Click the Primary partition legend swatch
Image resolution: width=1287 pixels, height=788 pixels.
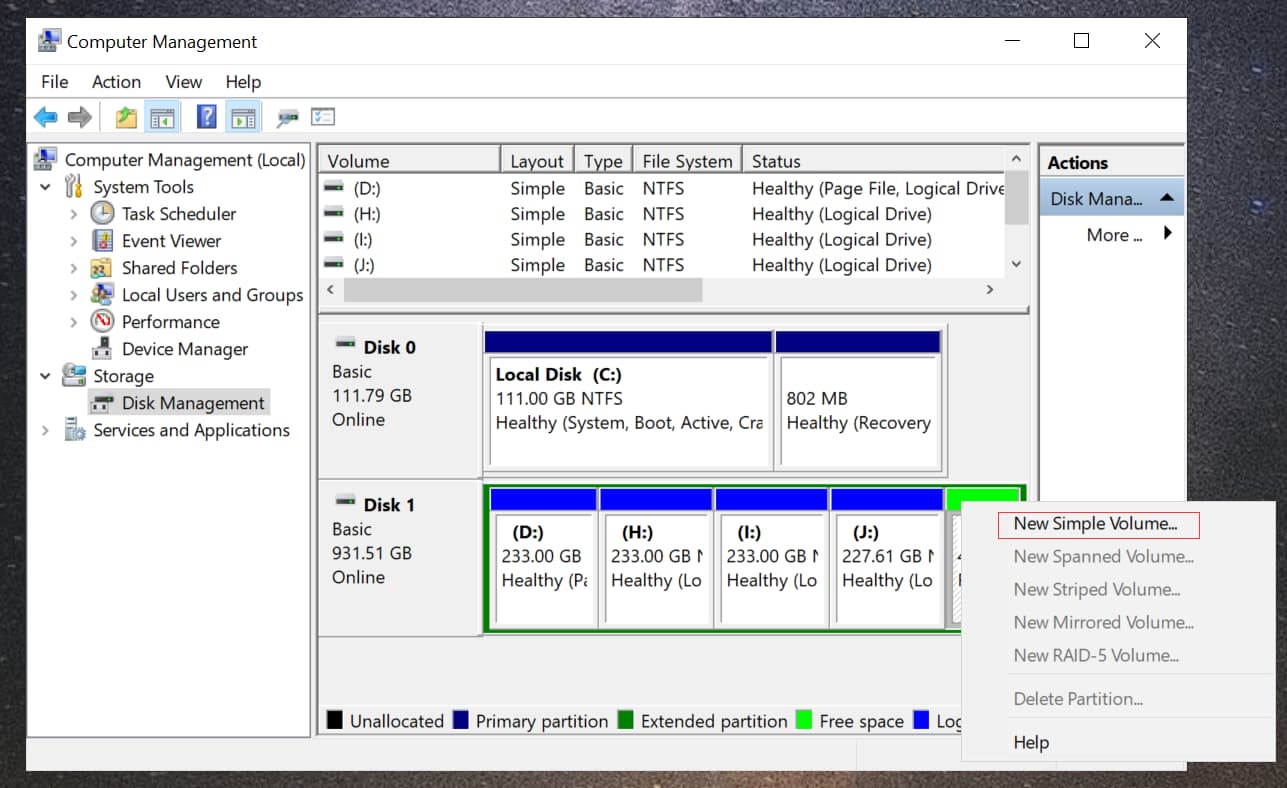(461, 720)
